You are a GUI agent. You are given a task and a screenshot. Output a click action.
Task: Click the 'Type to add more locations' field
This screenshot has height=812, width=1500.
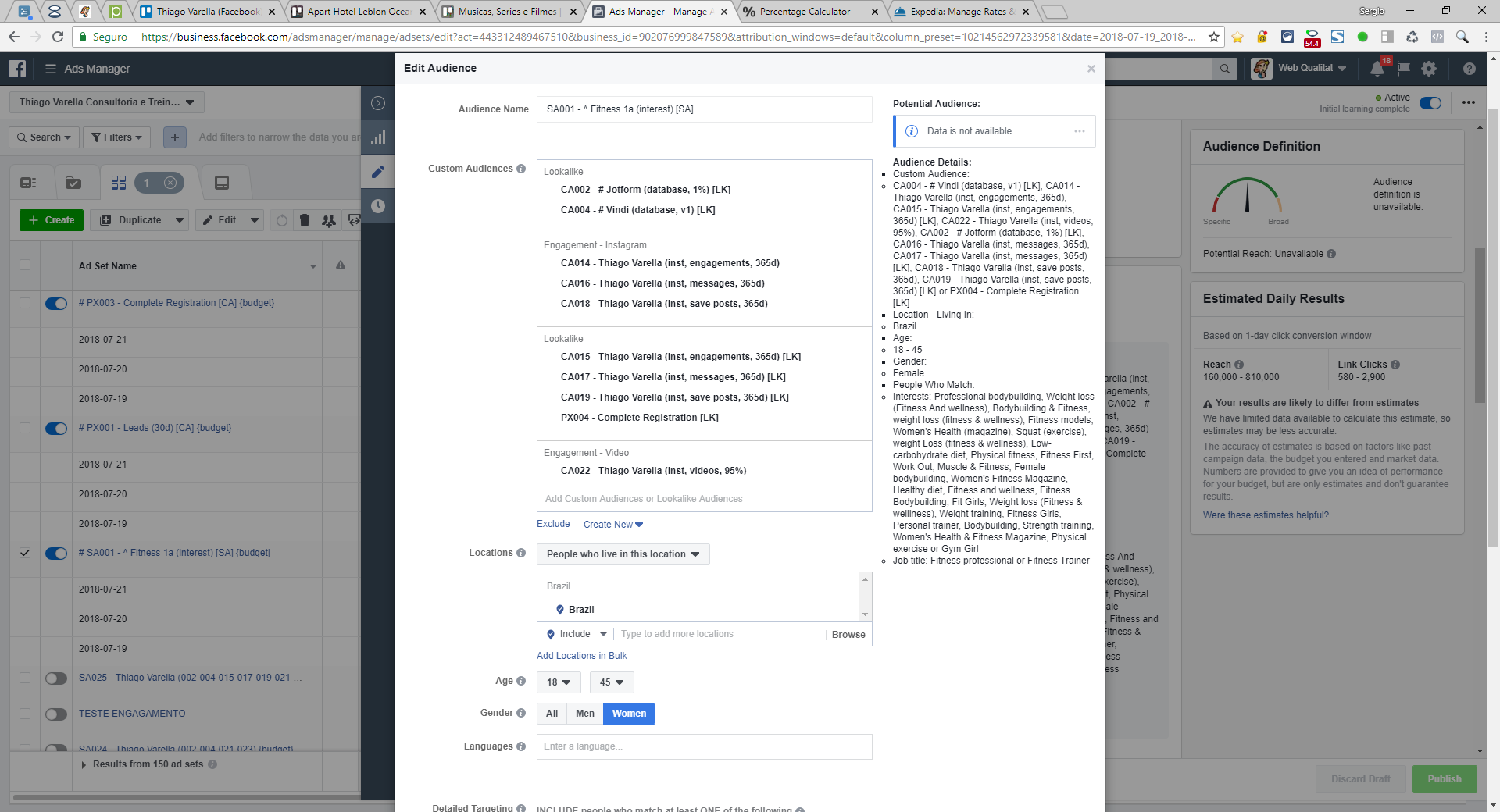718,634
